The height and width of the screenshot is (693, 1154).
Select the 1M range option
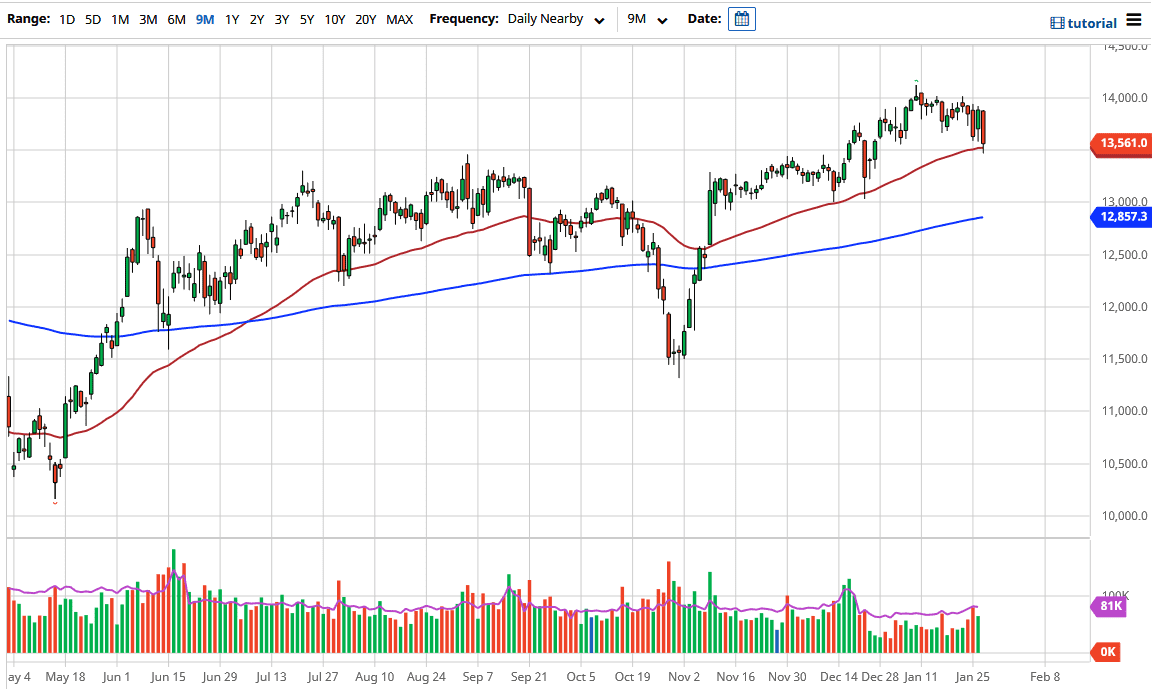(x=120, y=18)
